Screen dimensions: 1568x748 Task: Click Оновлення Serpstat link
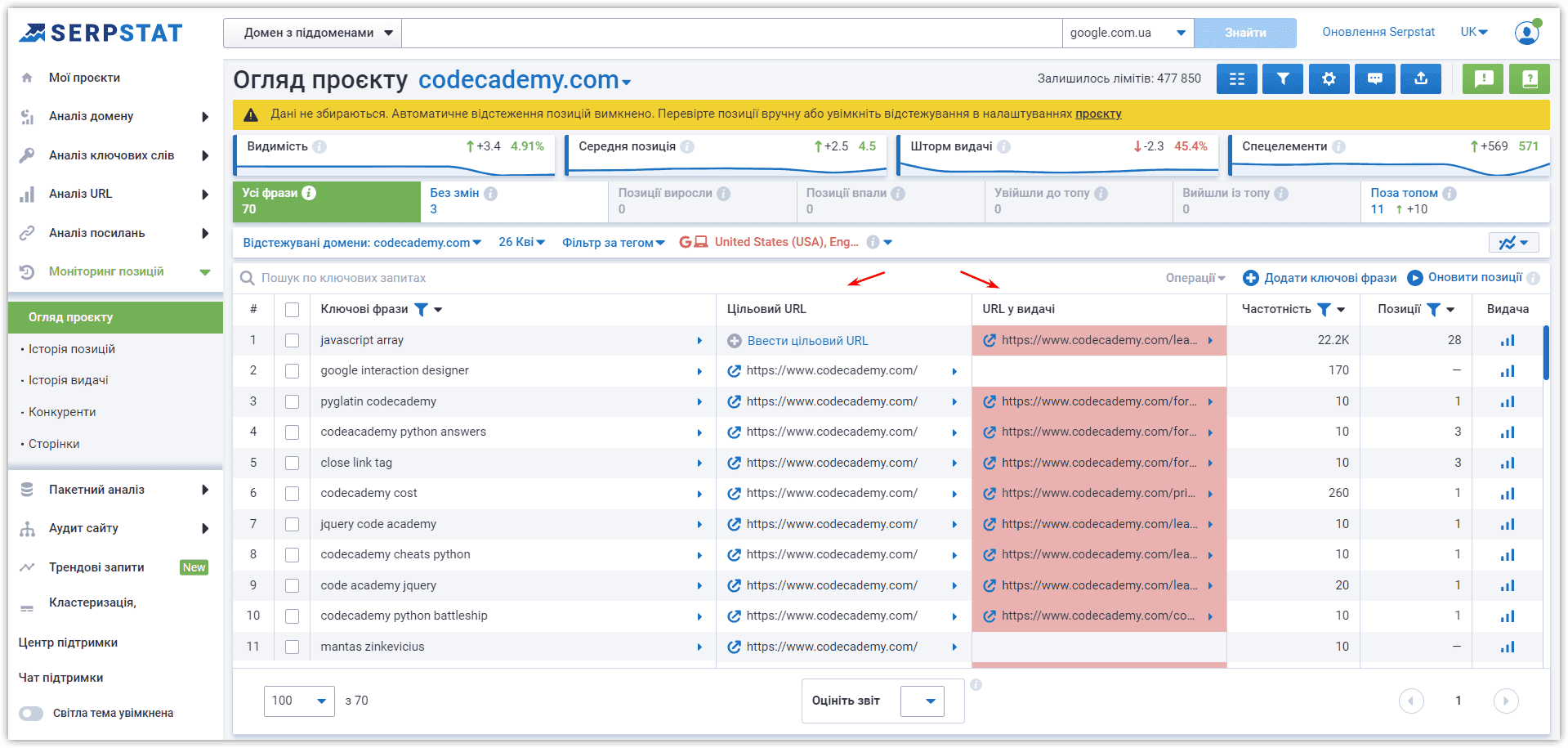point(1378,32)
